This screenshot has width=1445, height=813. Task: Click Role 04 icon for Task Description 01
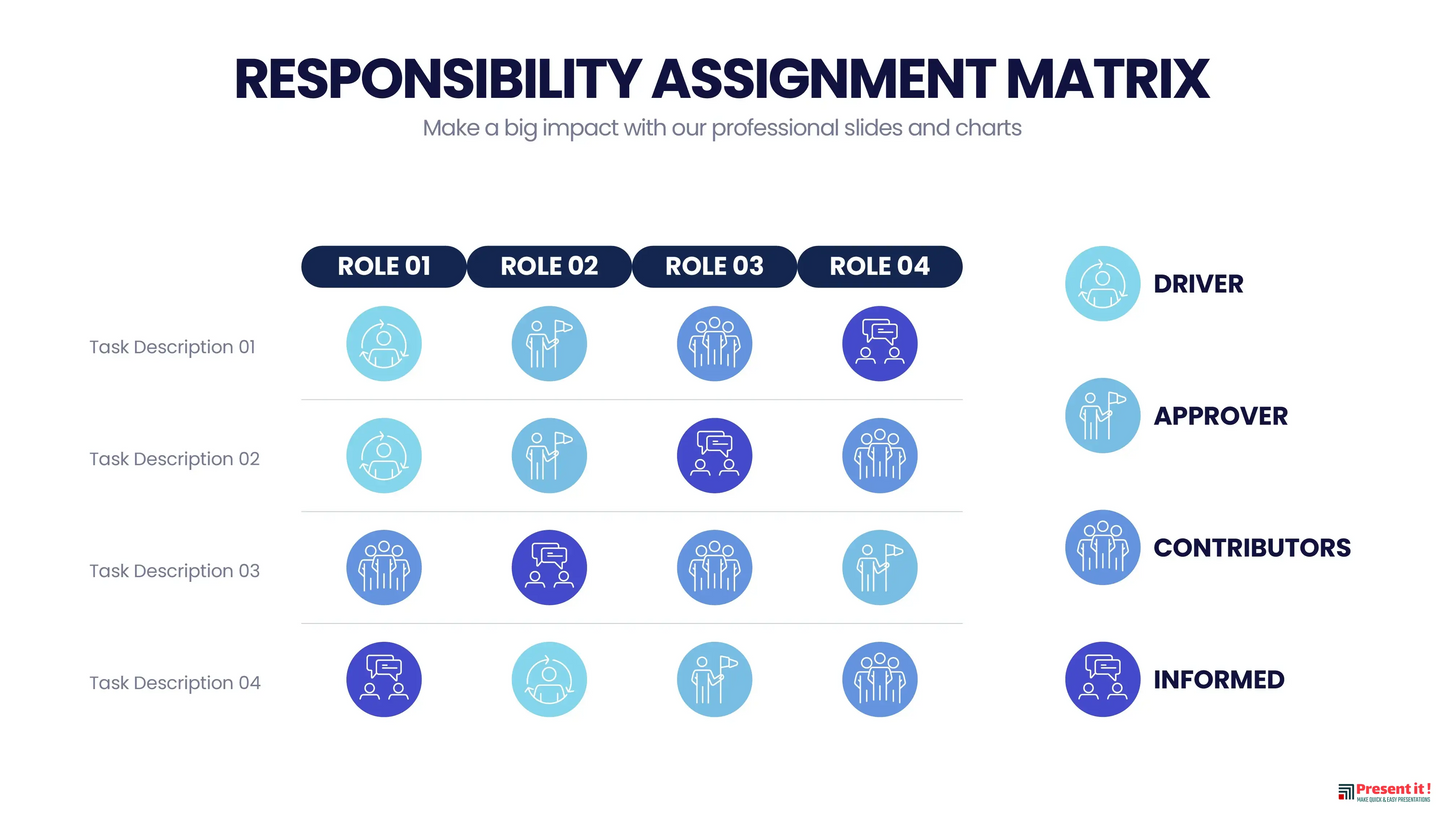click(879, 344)
